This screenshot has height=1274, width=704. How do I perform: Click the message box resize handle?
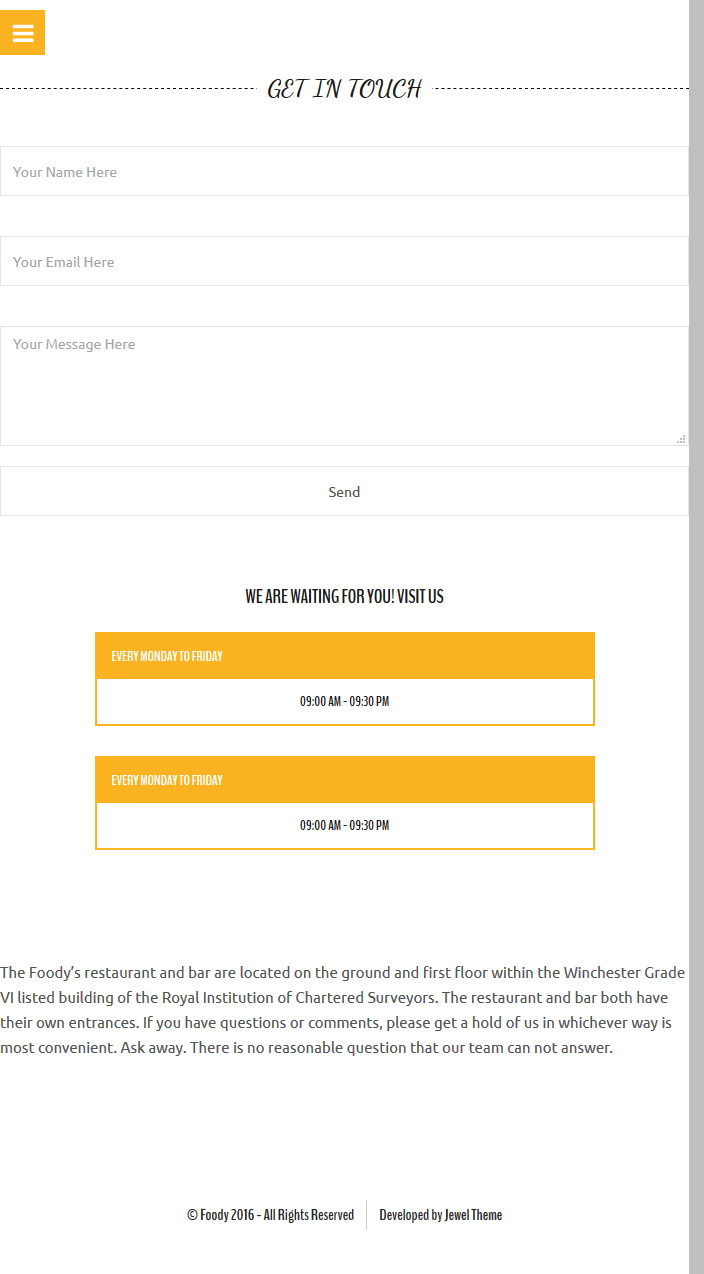(x=681, y=438)
